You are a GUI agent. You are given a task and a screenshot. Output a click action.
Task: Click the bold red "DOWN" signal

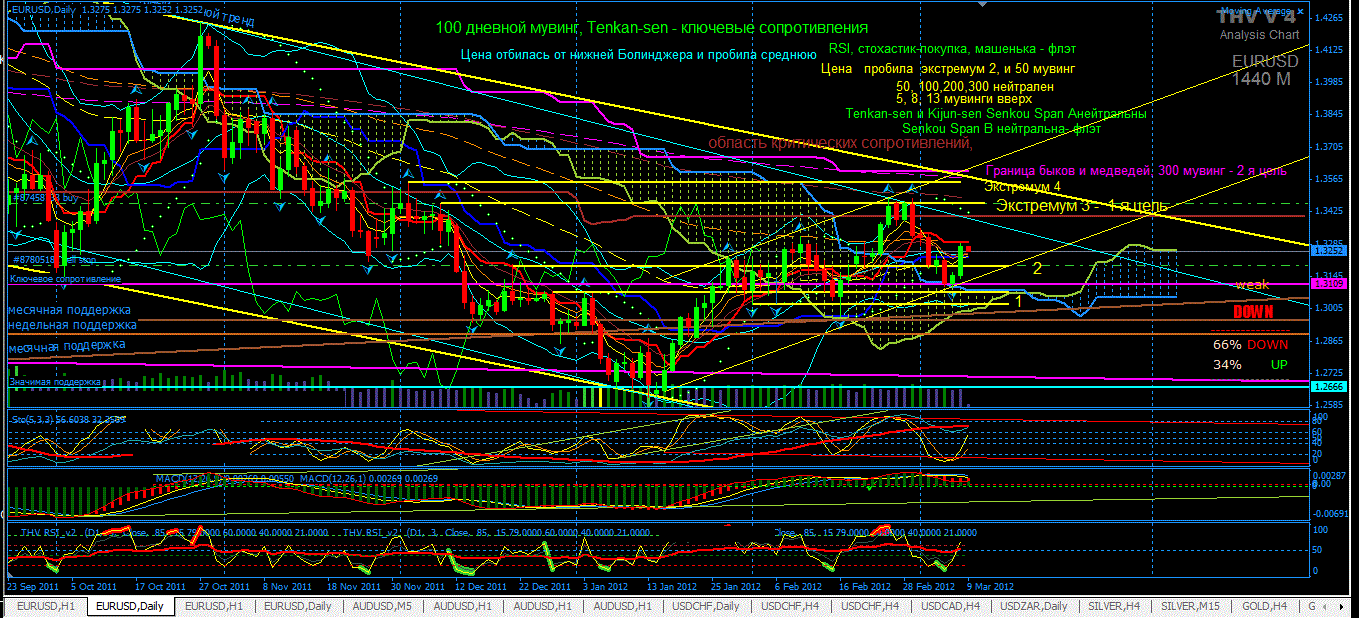(1252, 312)
